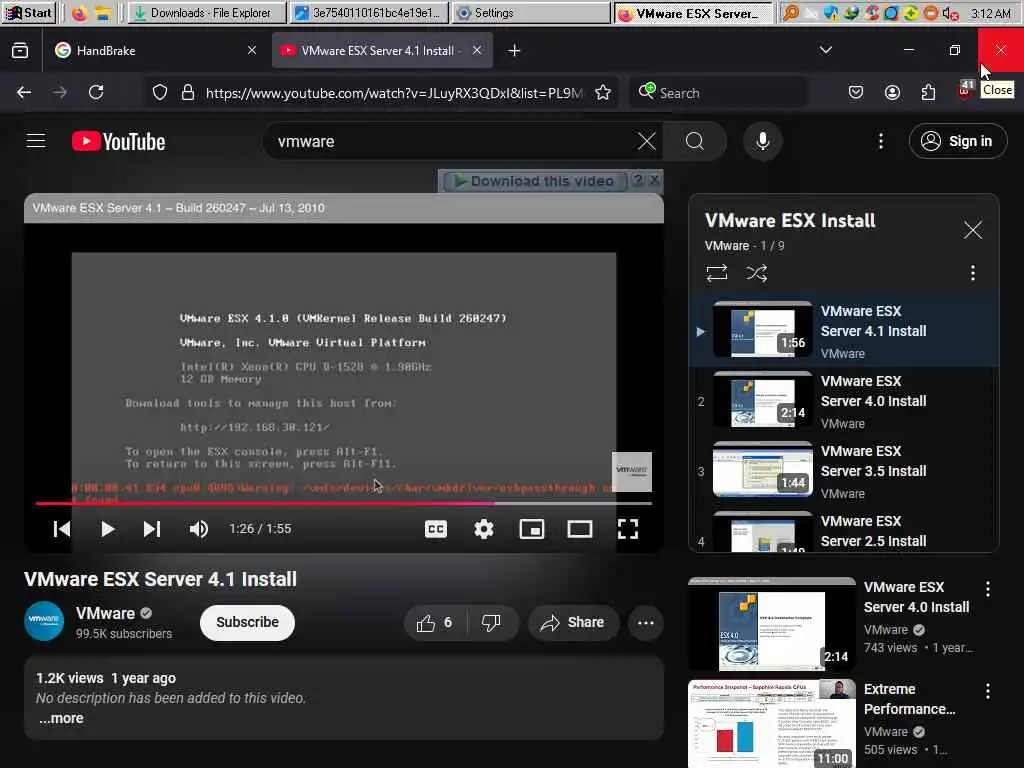Select VMware ESX Server 3.5 Install in playlist
Screen dimensions: 1024x768
(844, 471)
